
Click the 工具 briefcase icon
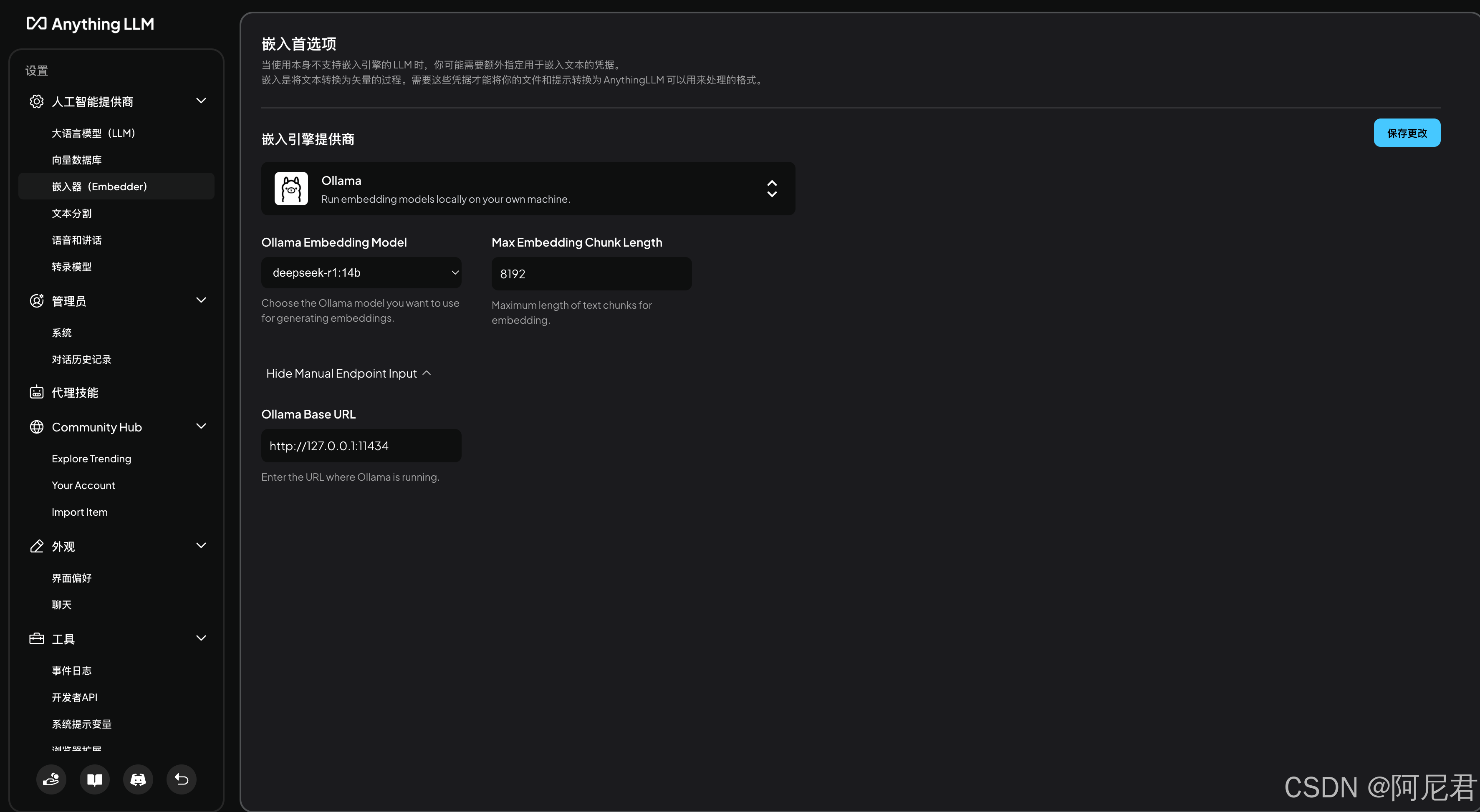36,638
